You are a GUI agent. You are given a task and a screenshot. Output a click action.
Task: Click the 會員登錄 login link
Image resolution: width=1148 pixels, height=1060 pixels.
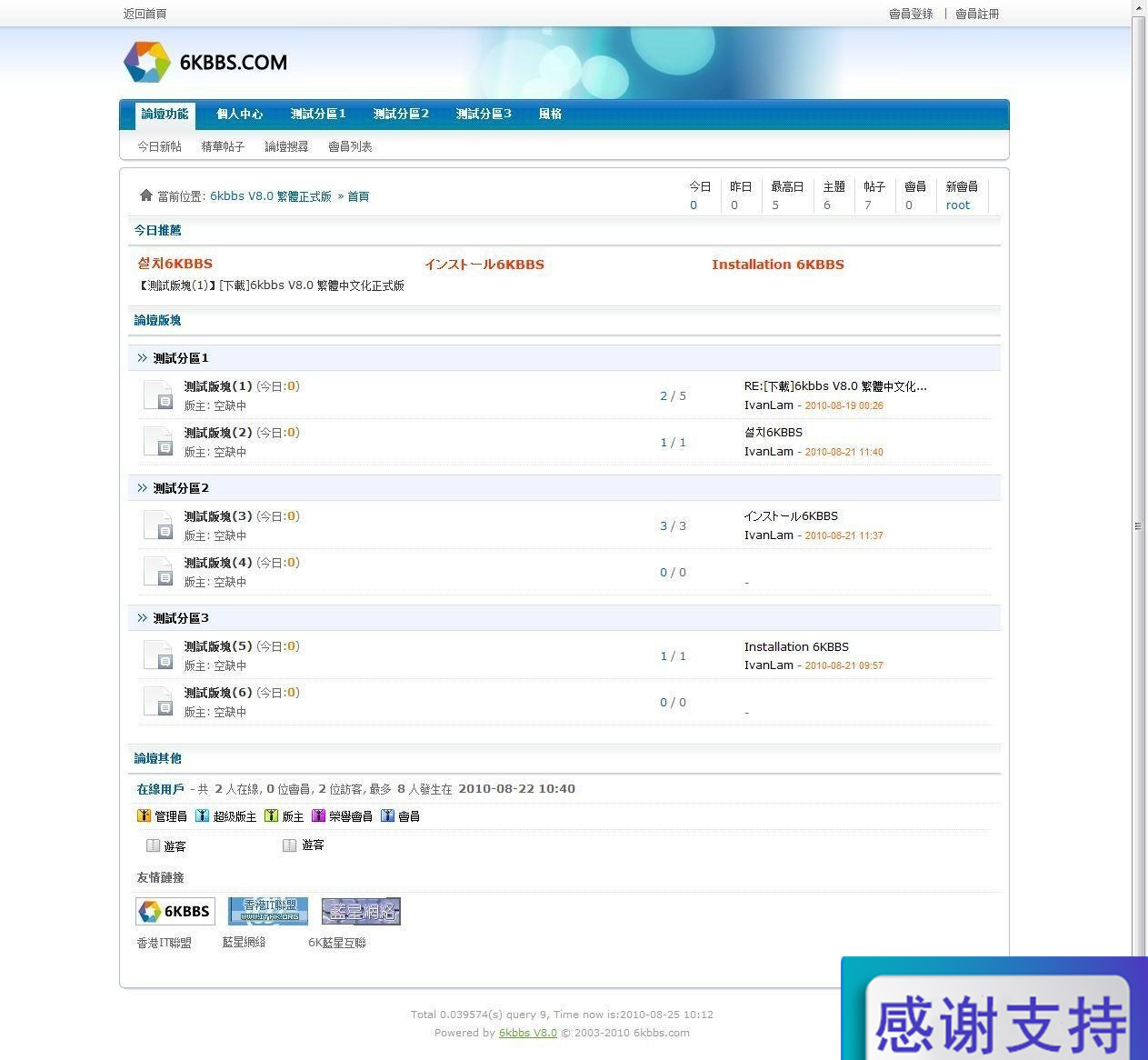coord(911,14)
